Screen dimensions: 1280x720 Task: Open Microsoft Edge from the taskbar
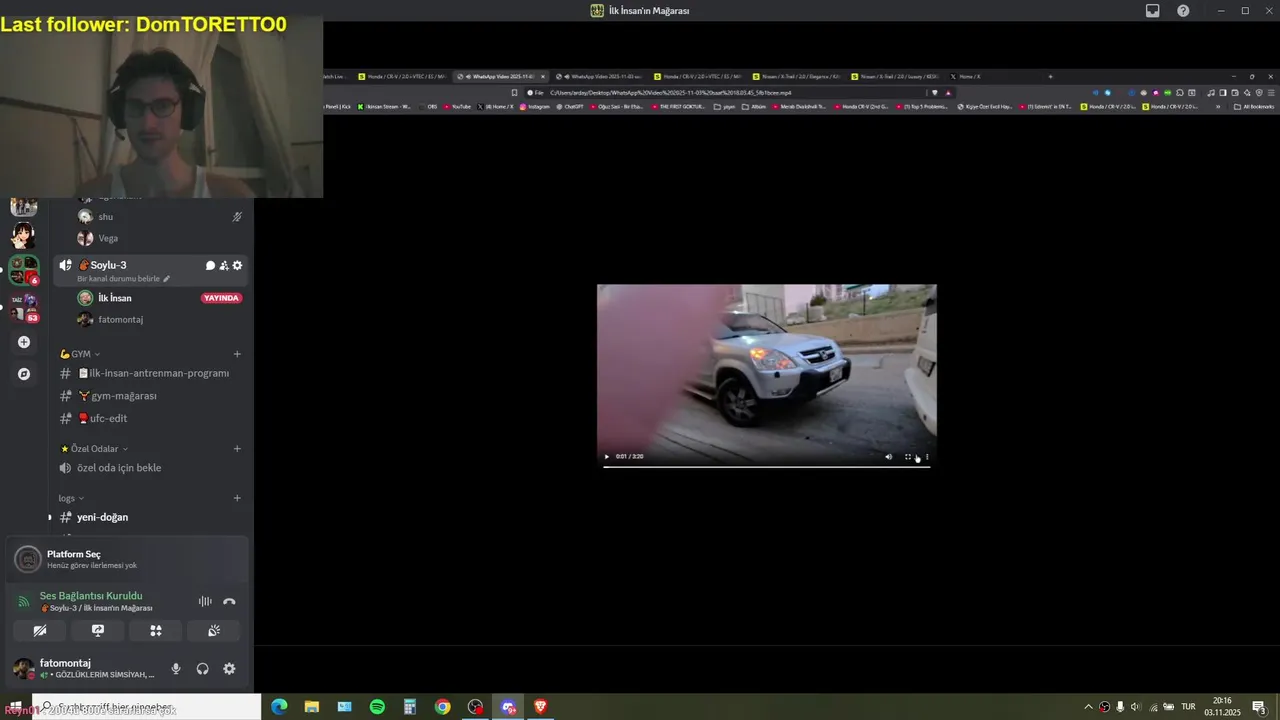[x=279, y=707]
